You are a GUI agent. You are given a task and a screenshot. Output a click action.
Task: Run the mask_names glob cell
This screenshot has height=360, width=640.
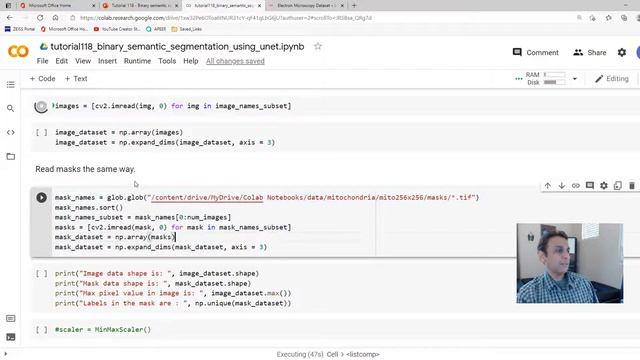[x=41, y=198]
